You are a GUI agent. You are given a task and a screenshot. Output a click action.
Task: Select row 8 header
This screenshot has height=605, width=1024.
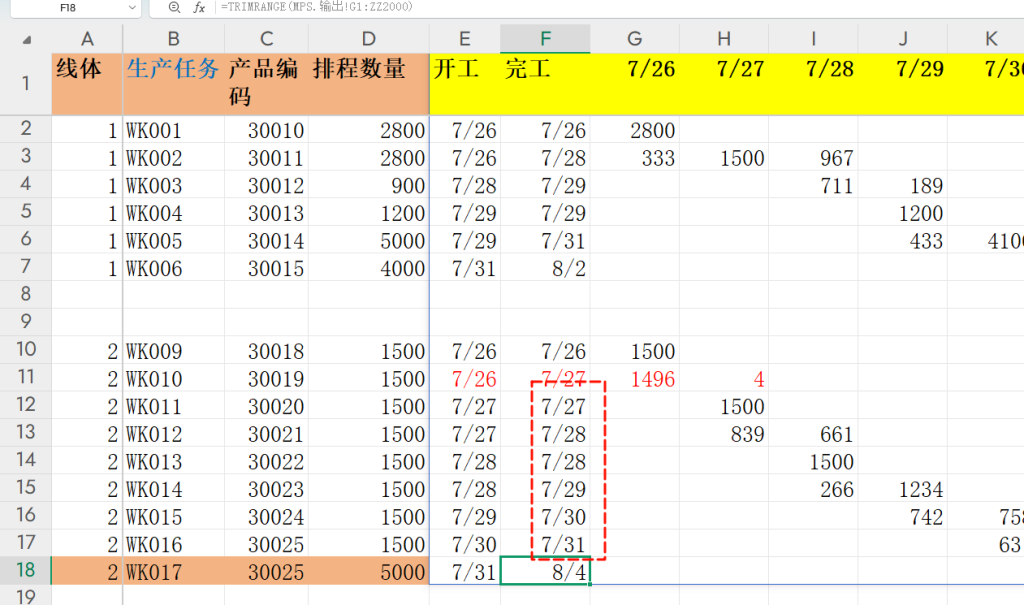[x=25, y=294]
